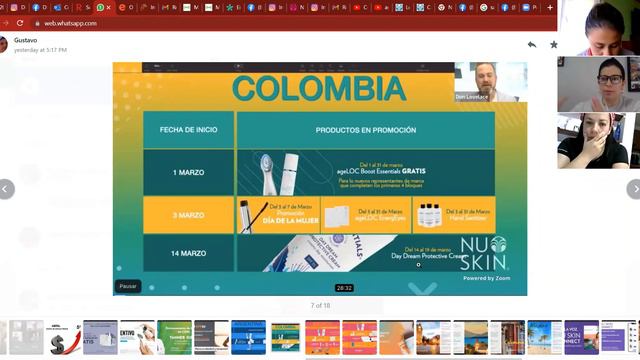Switch to the green star icon tab
Screen dimensions: 640x360
click(x=229, y=7)
